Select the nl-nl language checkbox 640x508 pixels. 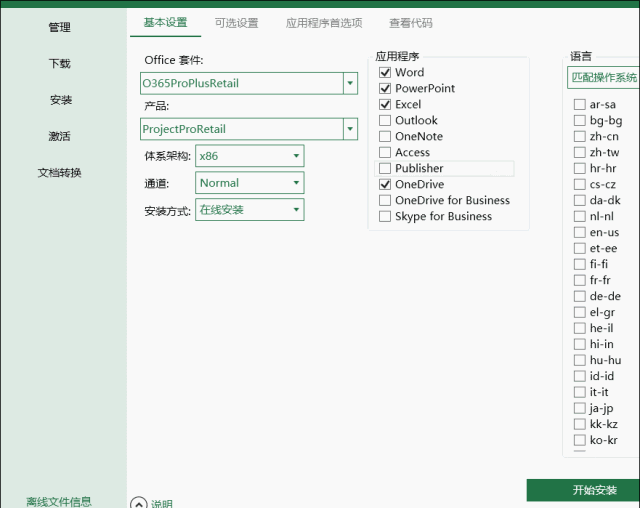tap(580, 216)
